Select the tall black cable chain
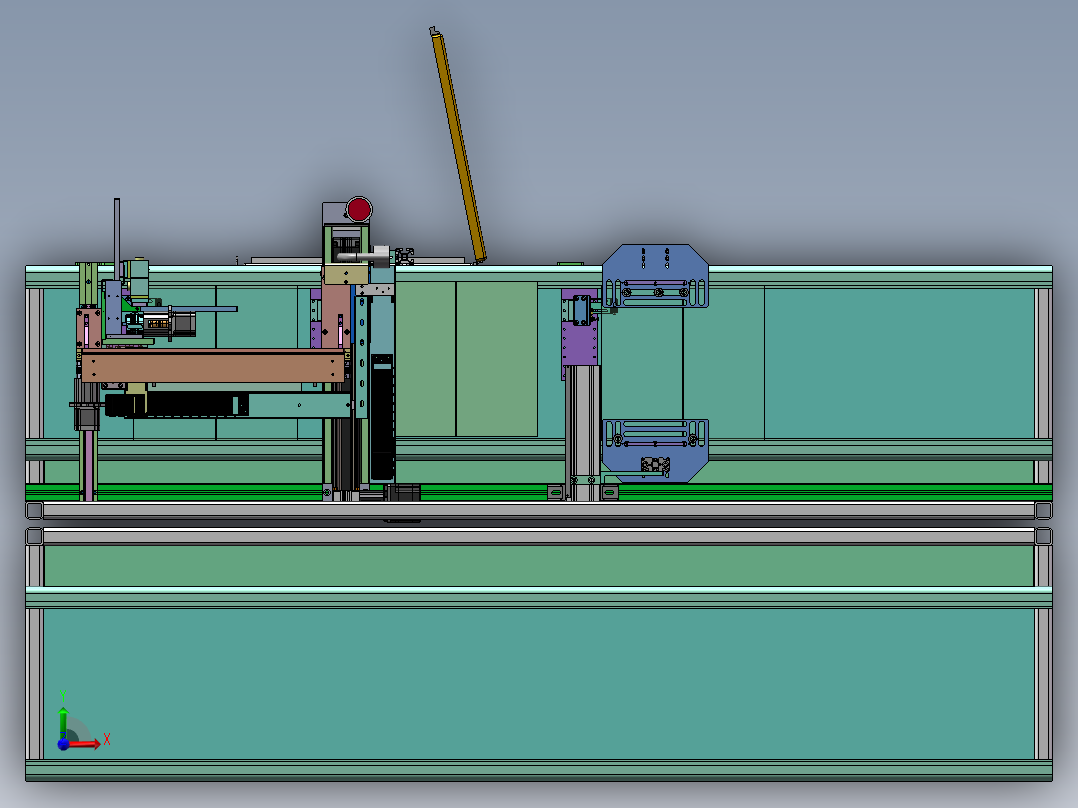 pyautogui.click(x=382, y=417)
